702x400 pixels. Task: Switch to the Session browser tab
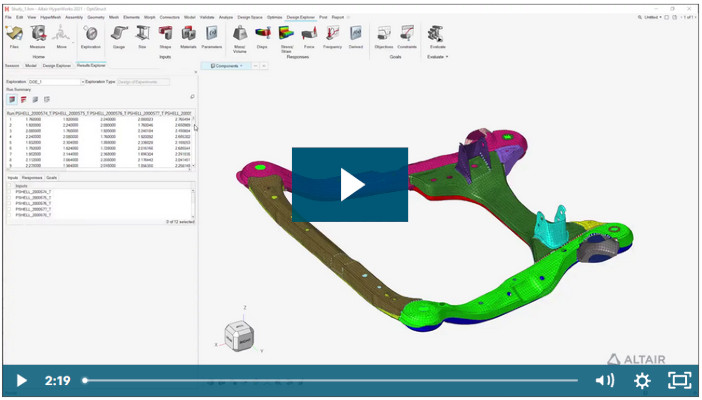tap(12, 65)
